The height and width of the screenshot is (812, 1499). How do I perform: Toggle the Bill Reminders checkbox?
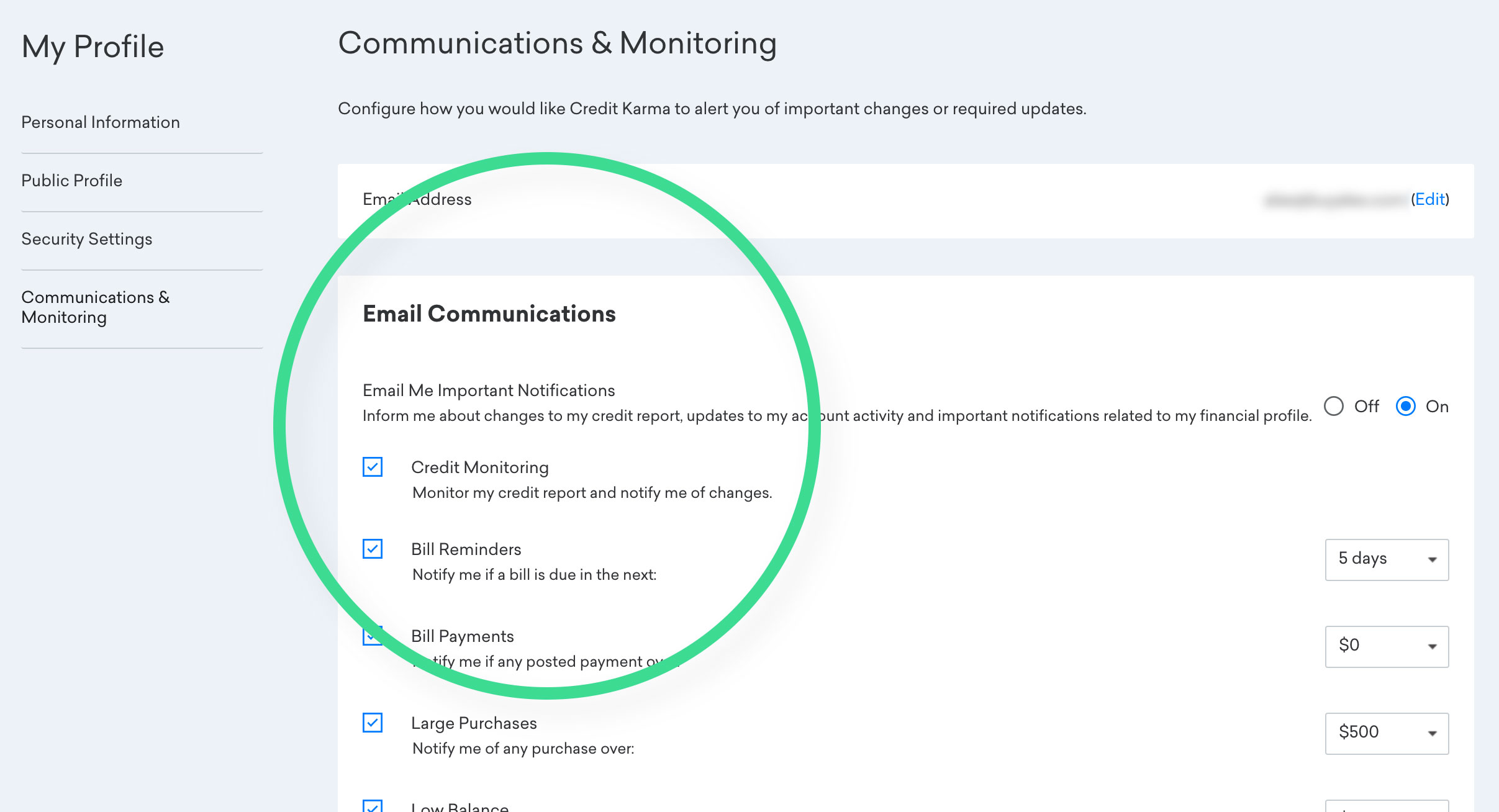(x=373, y=549)
